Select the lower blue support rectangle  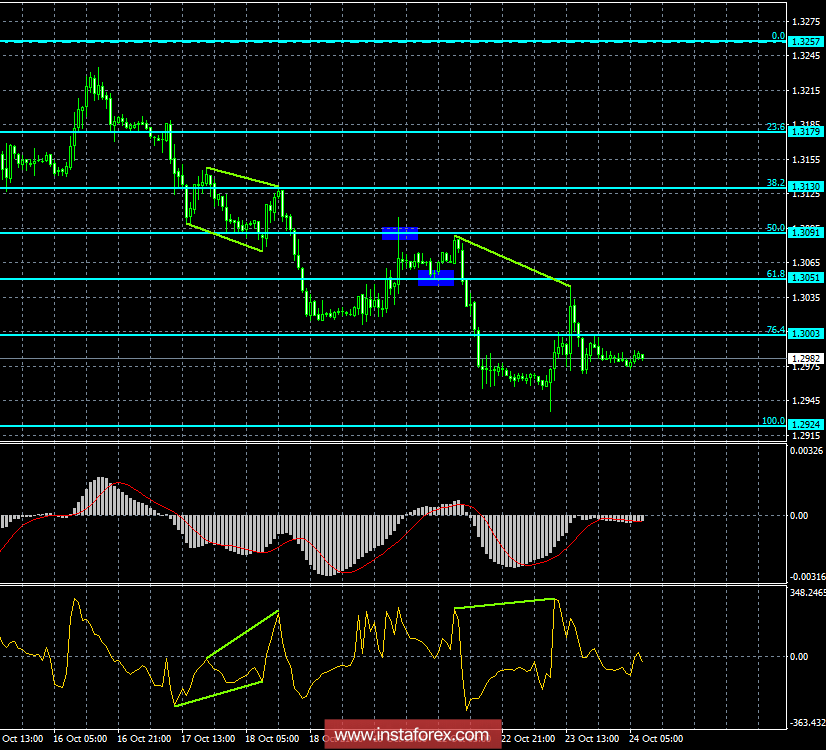pos(436,276)
